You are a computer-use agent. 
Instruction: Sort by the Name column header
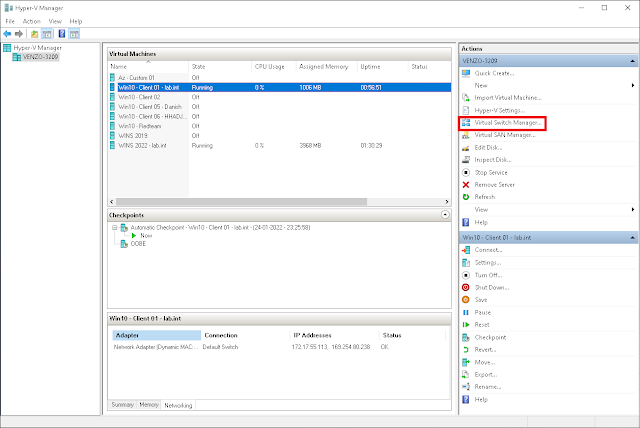tap(148, 67)
